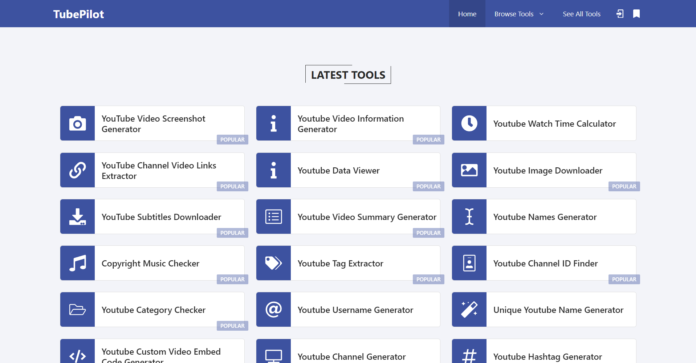Viewport: 696px width, 363px height.
Task: Open Youtube Video Summary Generator link
Action: (367, 217)
